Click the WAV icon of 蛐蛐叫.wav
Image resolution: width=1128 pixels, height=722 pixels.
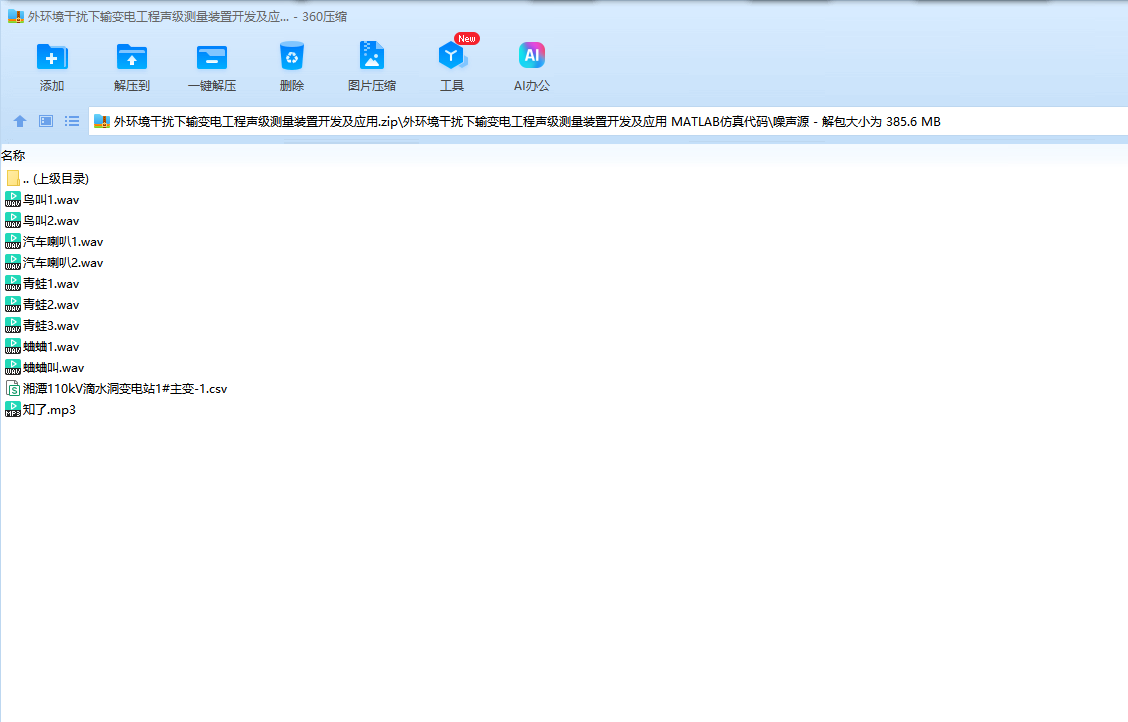pyautogui.click(x=13, y=367)
